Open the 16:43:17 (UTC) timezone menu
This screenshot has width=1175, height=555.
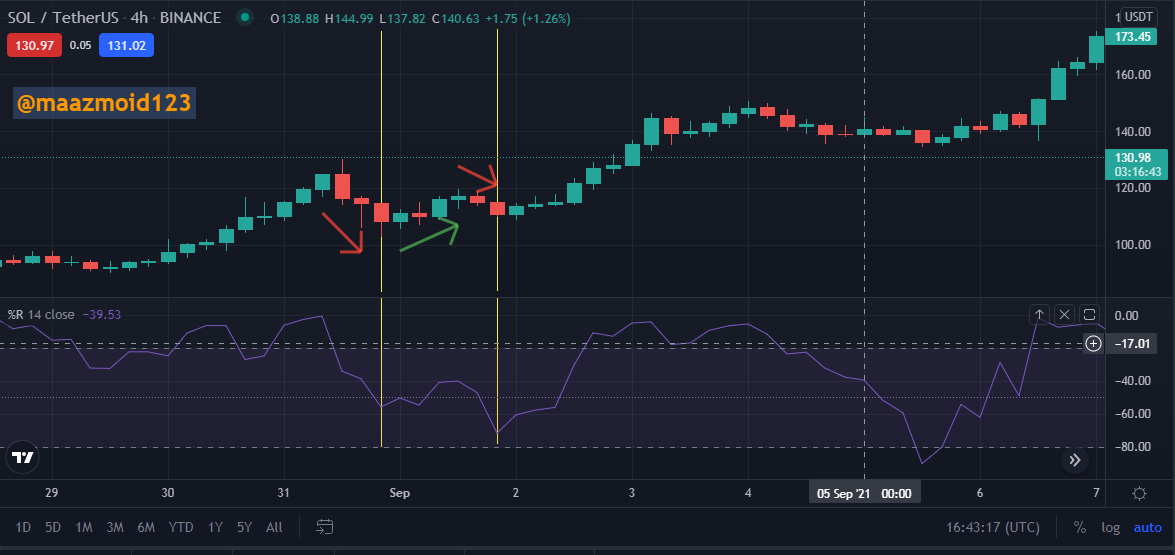pyautogui.click(x=993, y=527)
